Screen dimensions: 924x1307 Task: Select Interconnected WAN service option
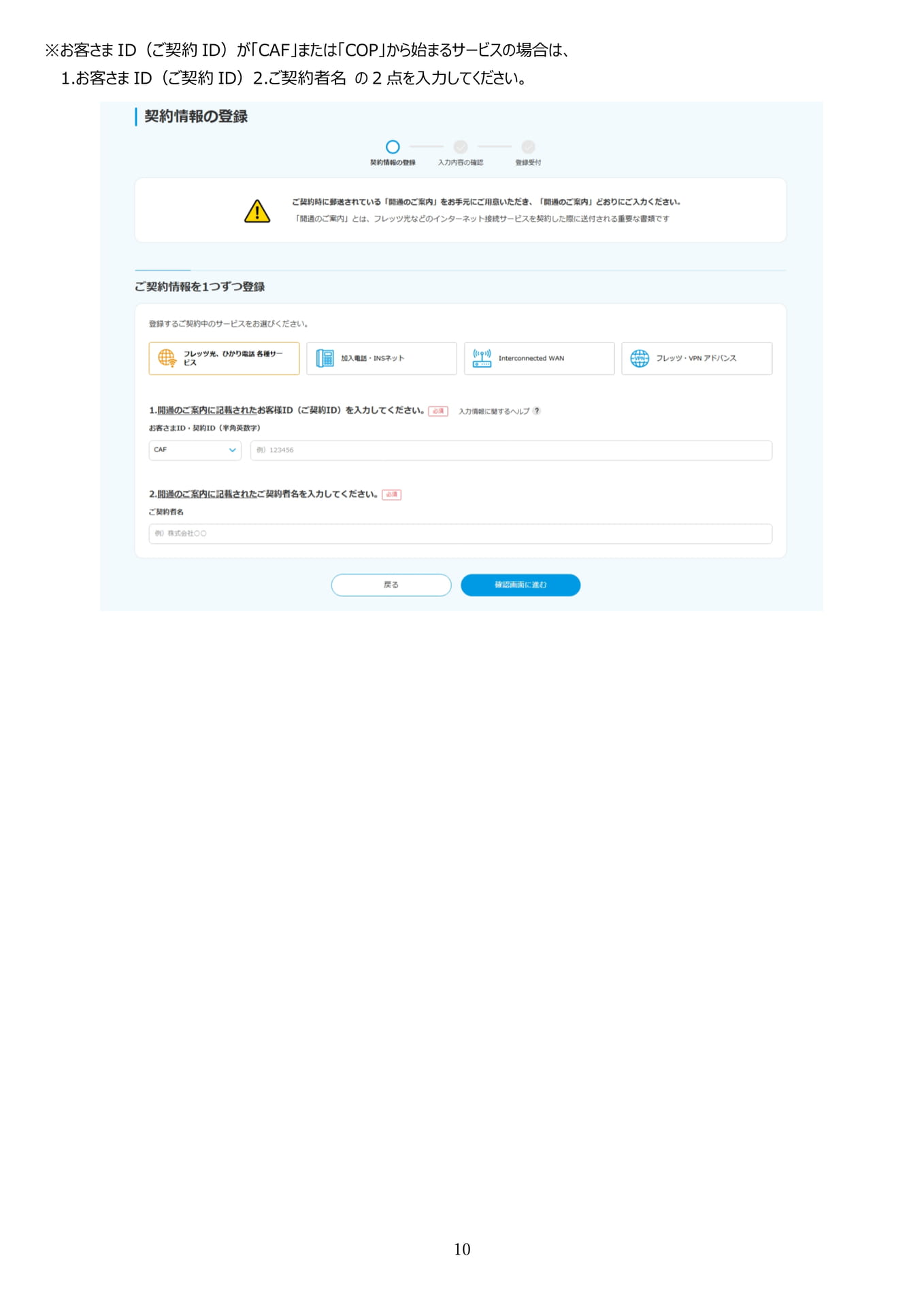coord(540,358)
